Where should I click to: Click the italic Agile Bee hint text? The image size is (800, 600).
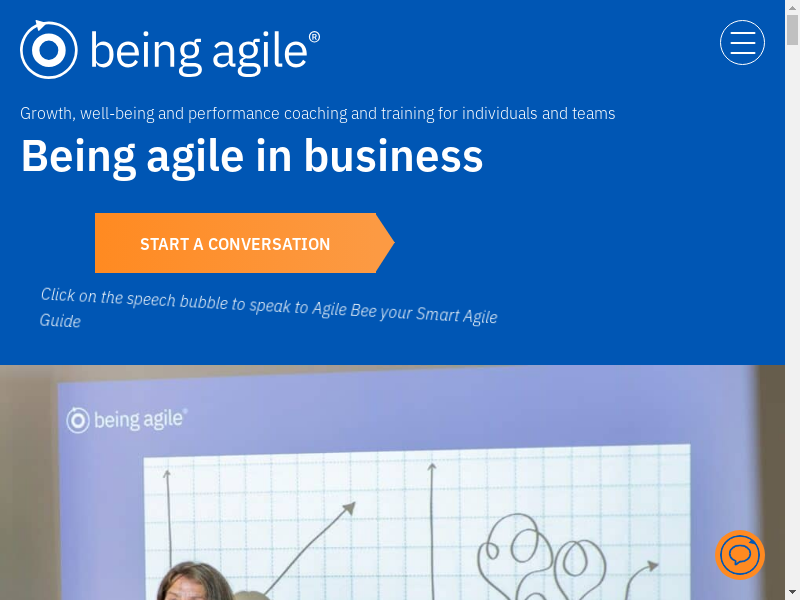[268, 308]
